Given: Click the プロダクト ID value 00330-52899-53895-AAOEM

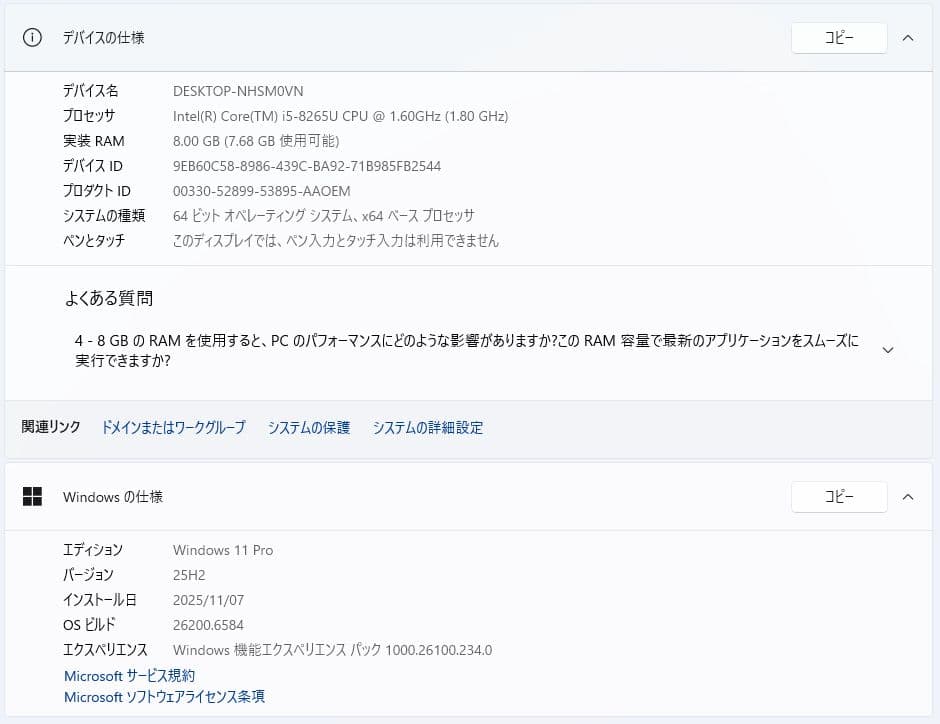Looking at the screenshot, I should [262, 191].
